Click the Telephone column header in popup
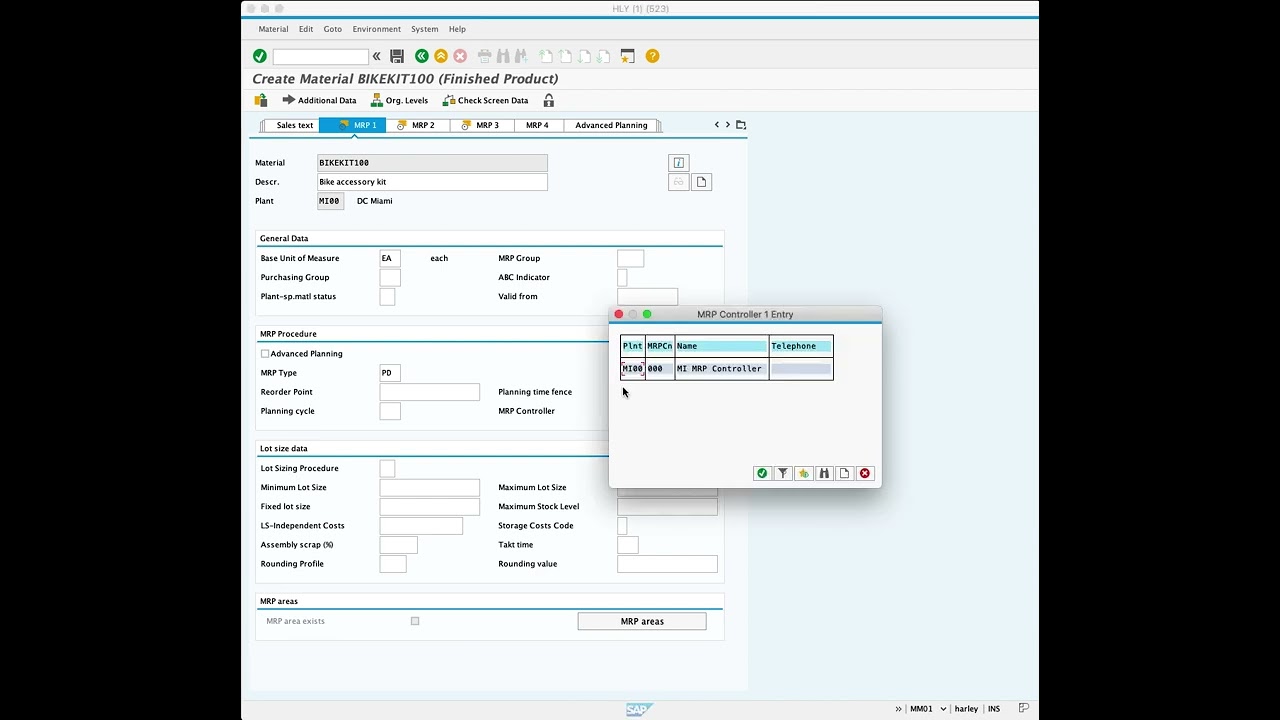Image resolution: width=1280 pixels, height=720 pixels. click(800, 346)
